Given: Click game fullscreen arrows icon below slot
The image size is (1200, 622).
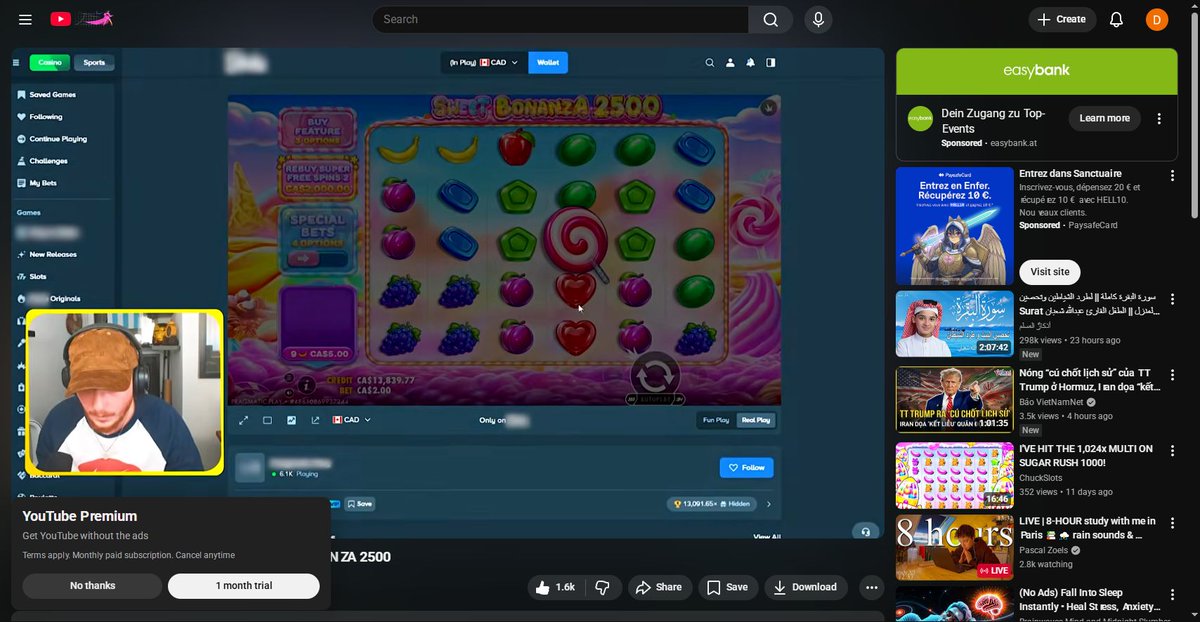Looking at the screenshot, I should (244, 420).
